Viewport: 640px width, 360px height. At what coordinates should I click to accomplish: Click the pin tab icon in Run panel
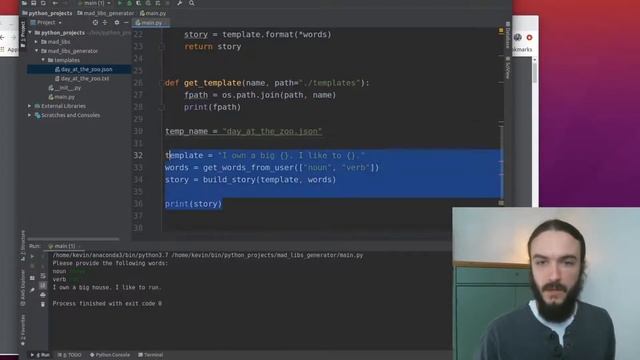coord(32,290)
